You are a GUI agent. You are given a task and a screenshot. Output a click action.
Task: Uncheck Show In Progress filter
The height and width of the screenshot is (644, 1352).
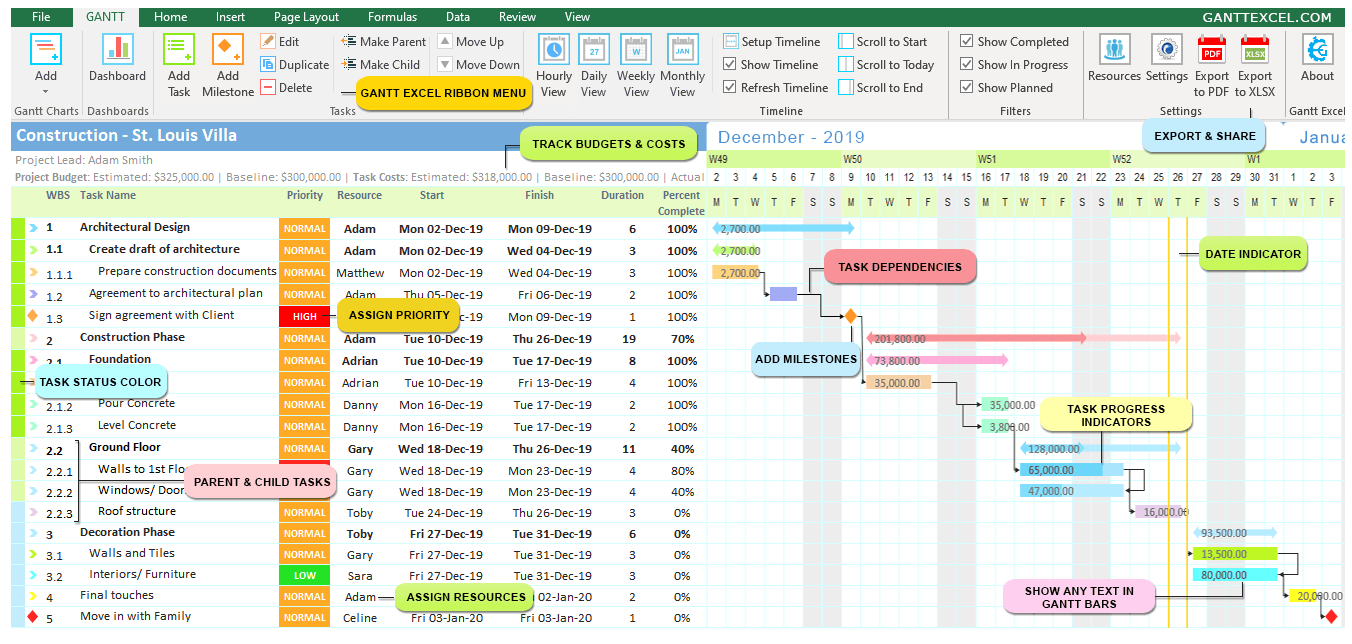pyautogui.click(x=967, y=65)
